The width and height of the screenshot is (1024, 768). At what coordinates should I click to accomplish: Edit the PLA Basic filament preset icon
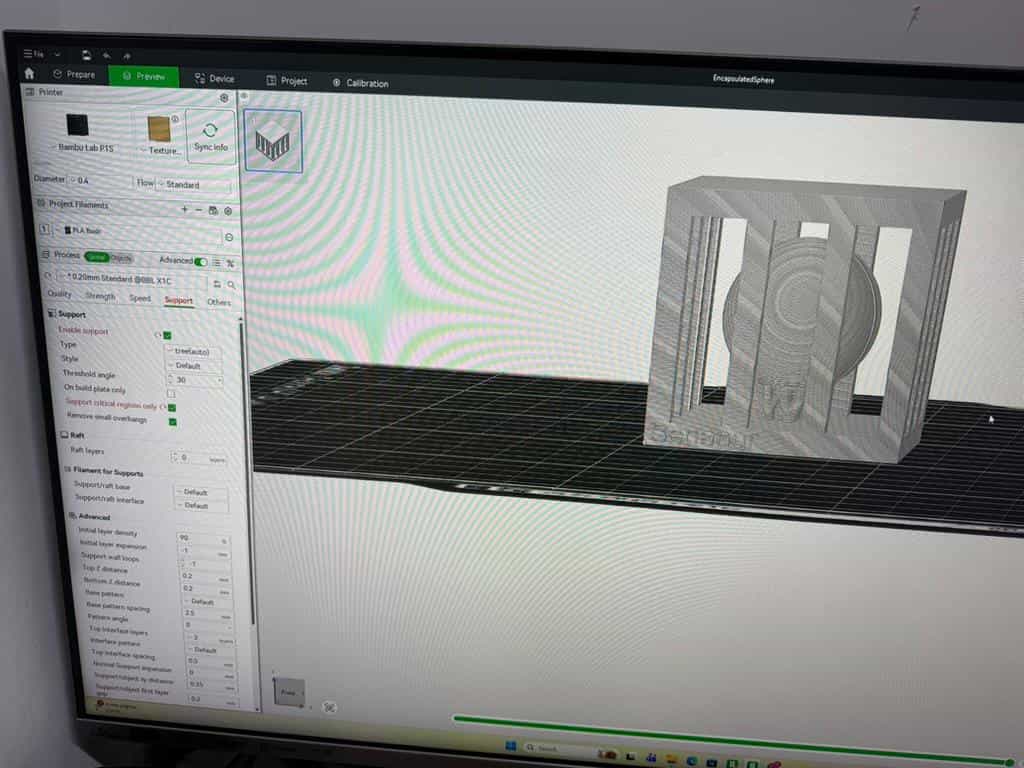(x=229, y=237)
